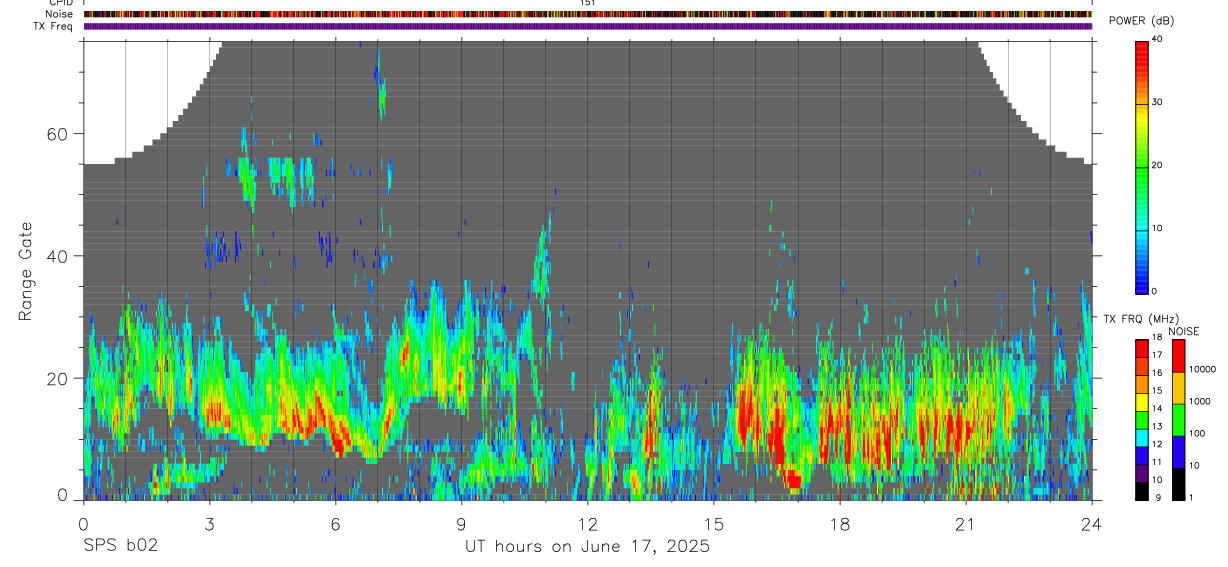Click the hour 18 tick label
Image resolution: width=1228 pixels, height=567 pixels.
click(840, 524)
